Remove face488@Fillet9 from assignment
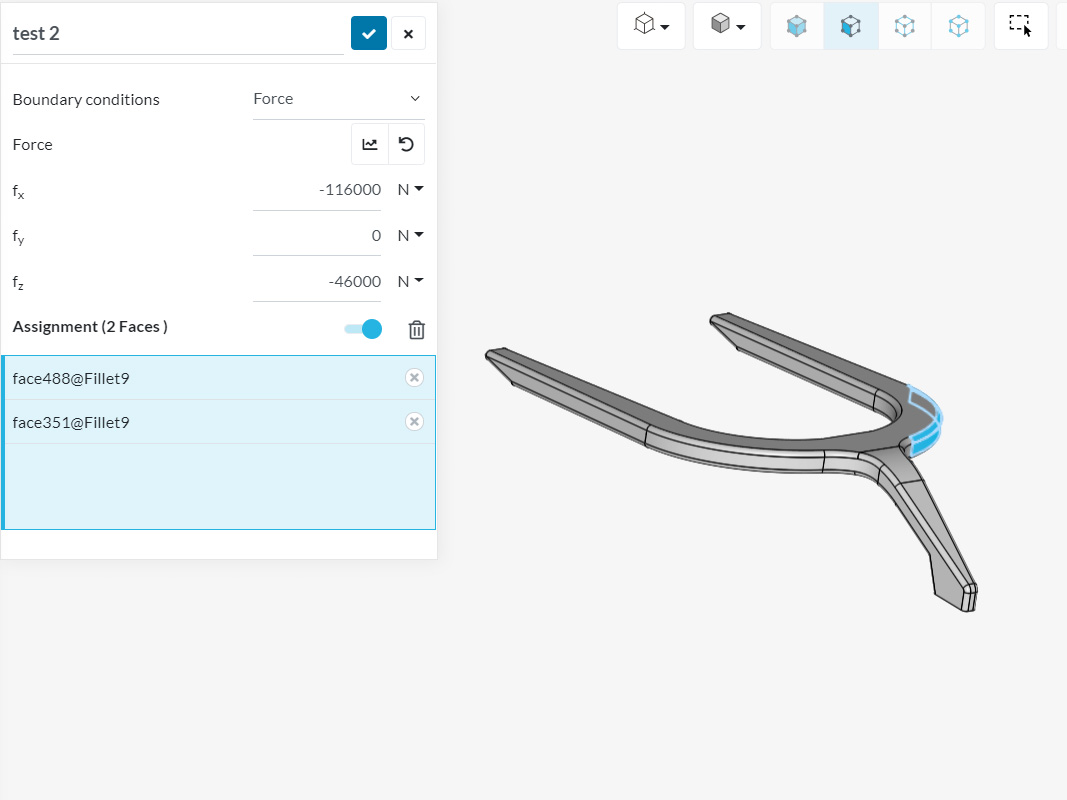The image size is (1067, 800). pos(414,378)
